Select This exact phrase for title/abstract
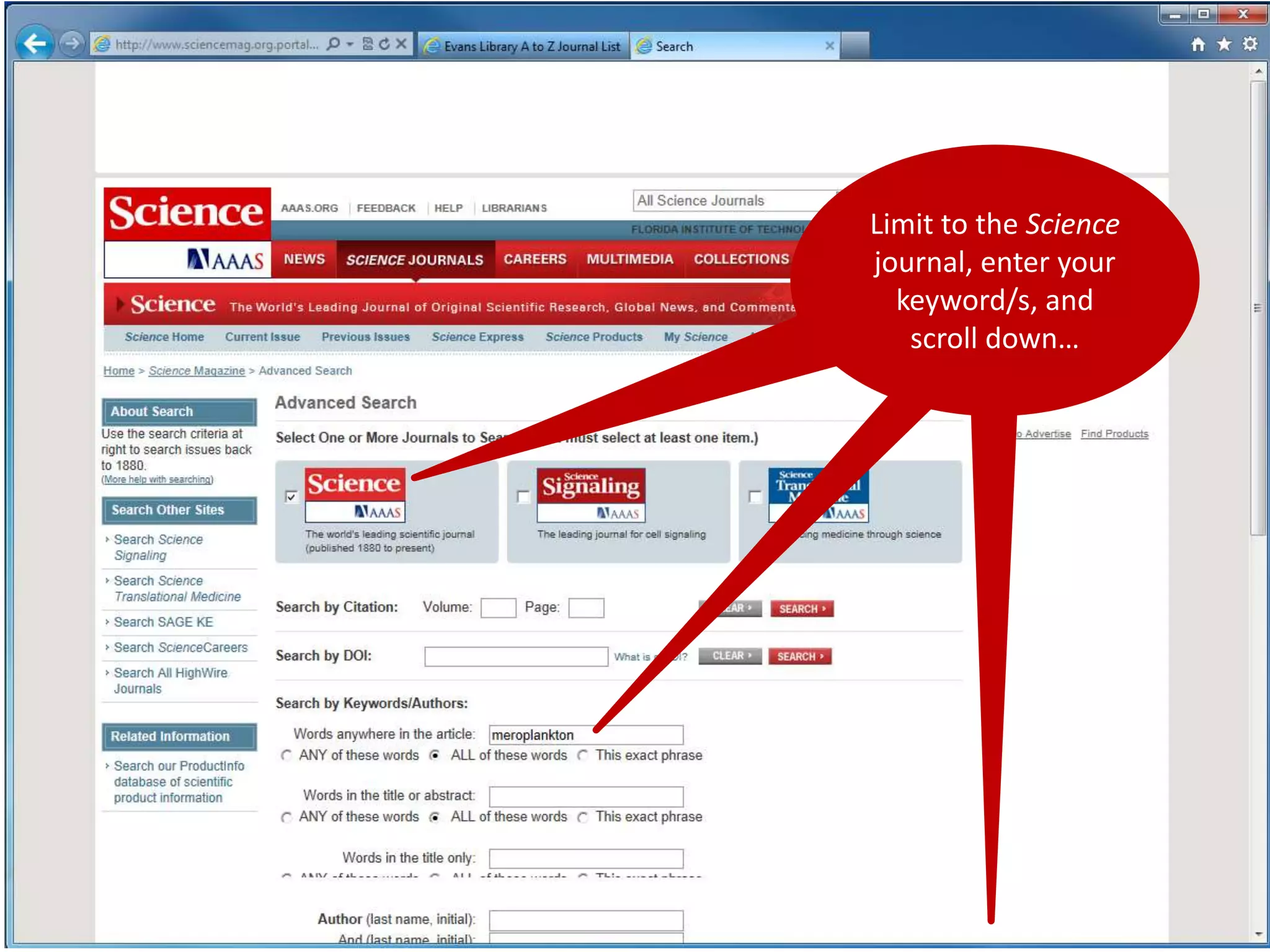Screen dimensions: 1270x952 click(x=582, y=818)
